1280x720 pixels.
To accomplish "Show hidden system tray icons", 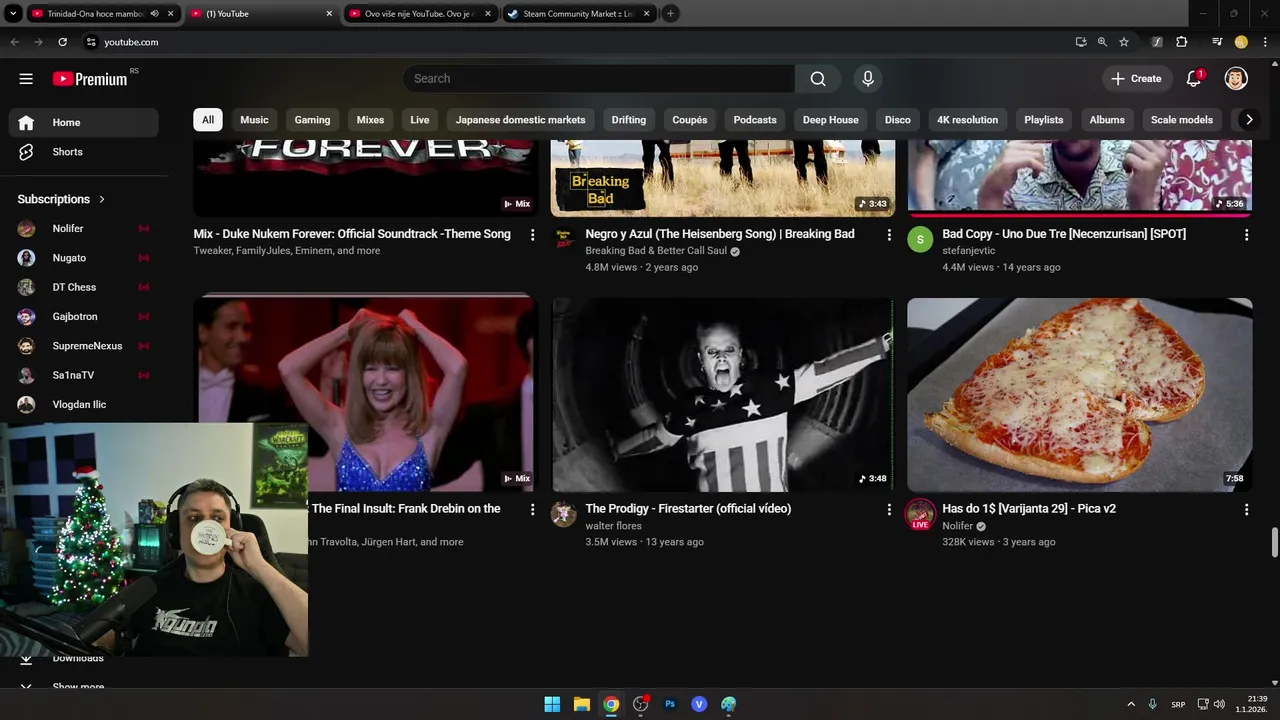I will [x=1131, y=704].
